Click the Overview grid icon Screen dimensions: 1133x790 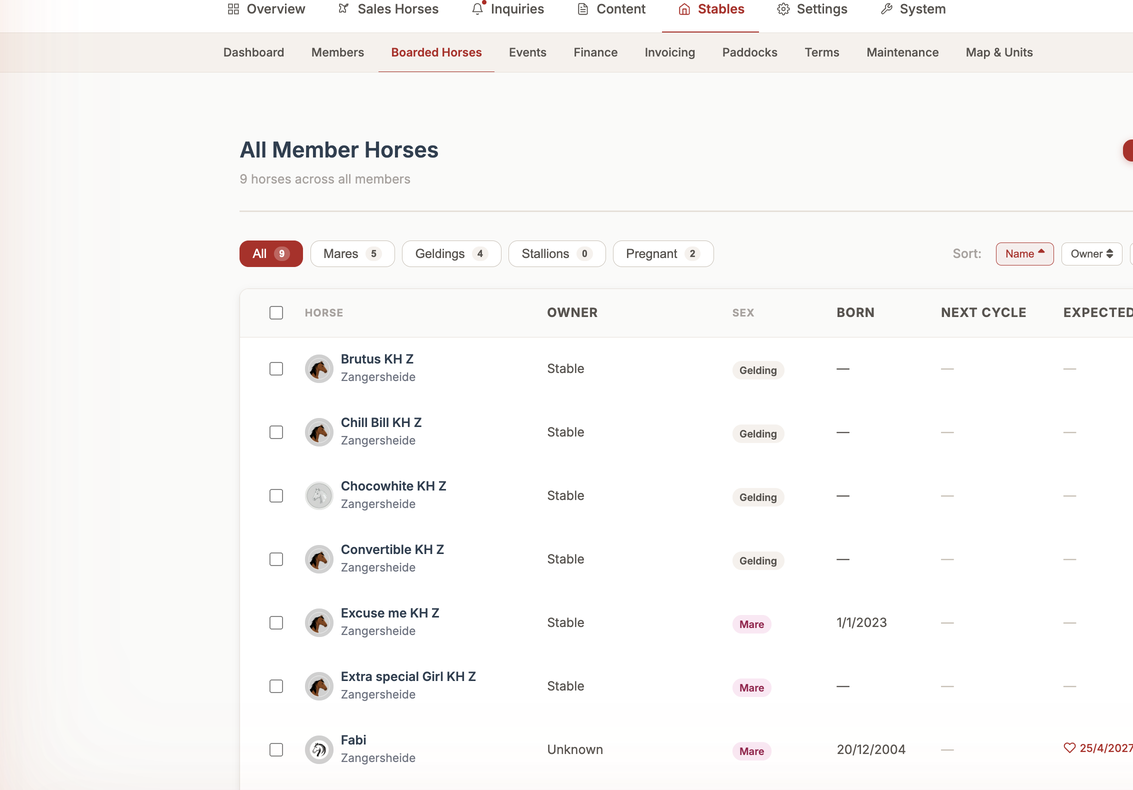coord(233,9)
